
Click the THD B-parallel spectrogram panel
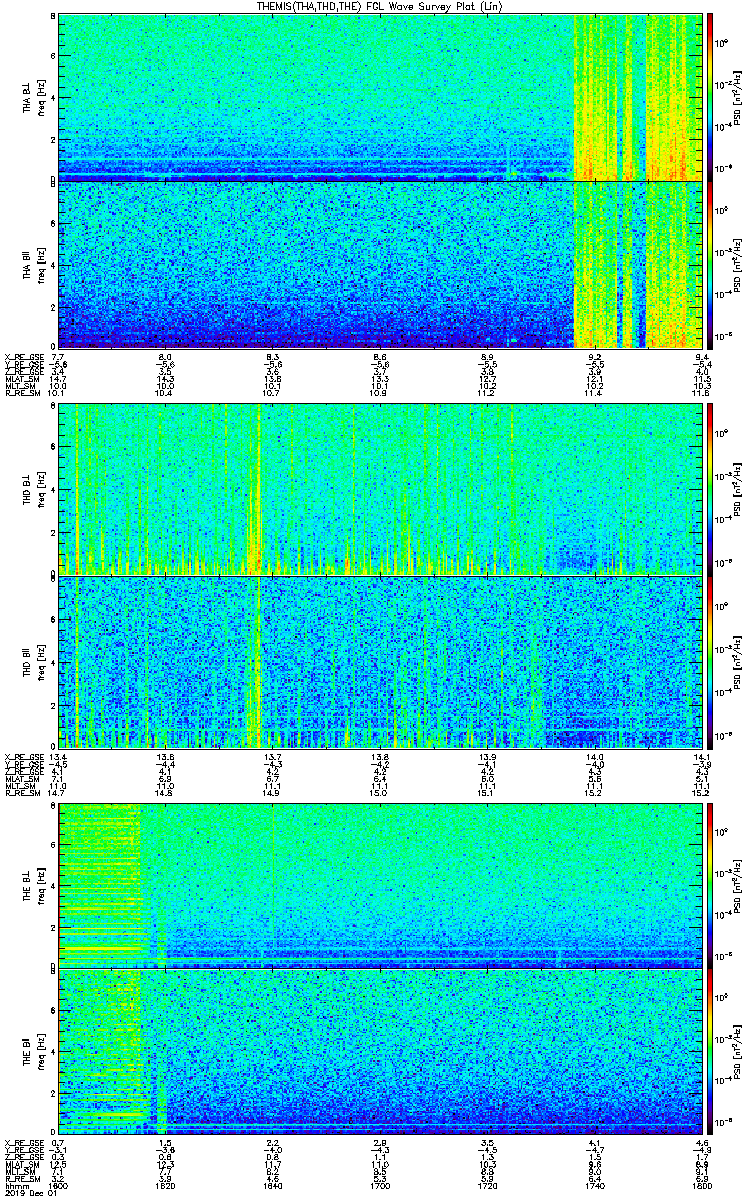(x=379, y=660)
